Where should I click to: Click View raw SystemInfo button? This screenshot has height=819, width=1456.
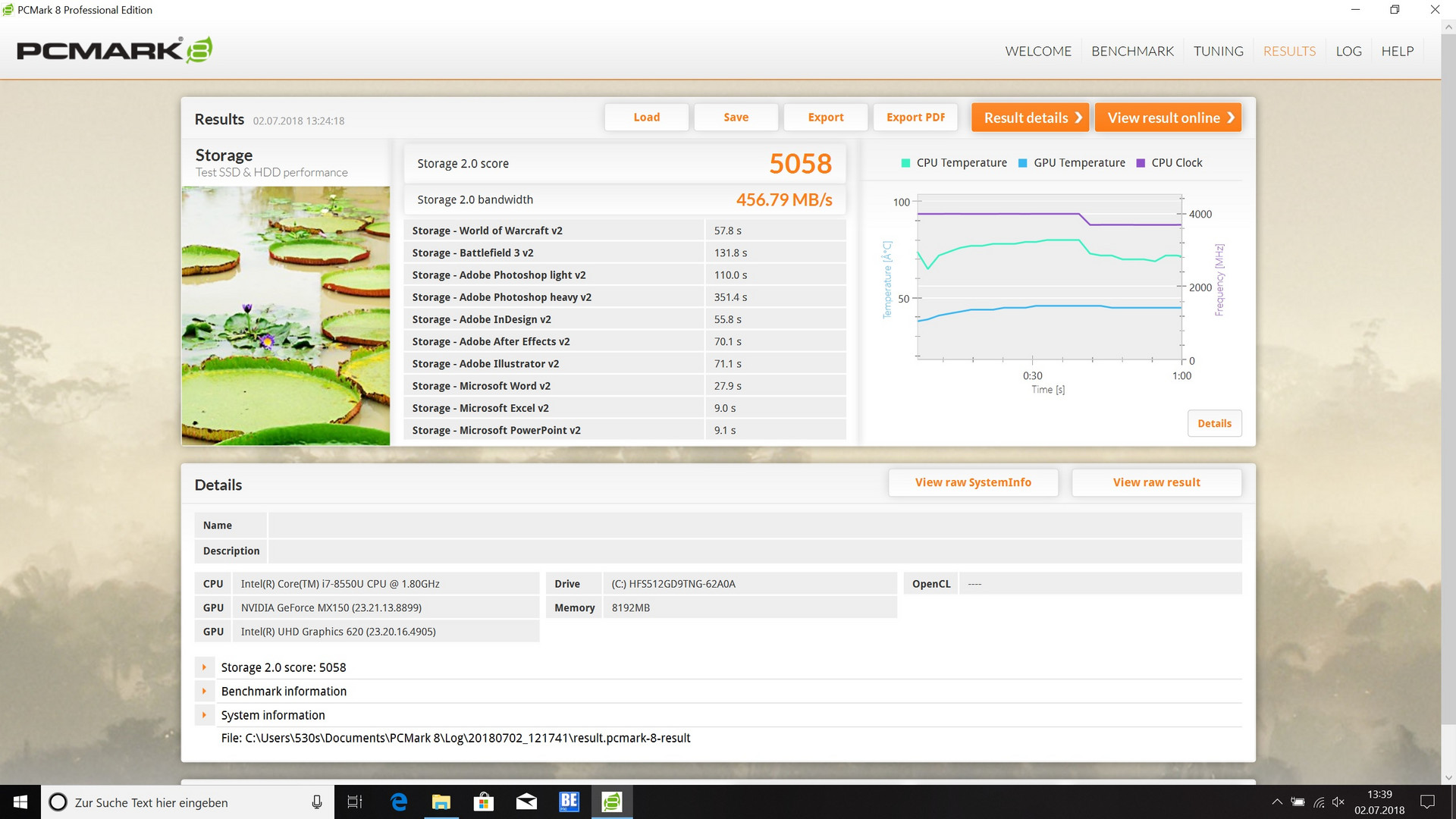coord(973,482)
